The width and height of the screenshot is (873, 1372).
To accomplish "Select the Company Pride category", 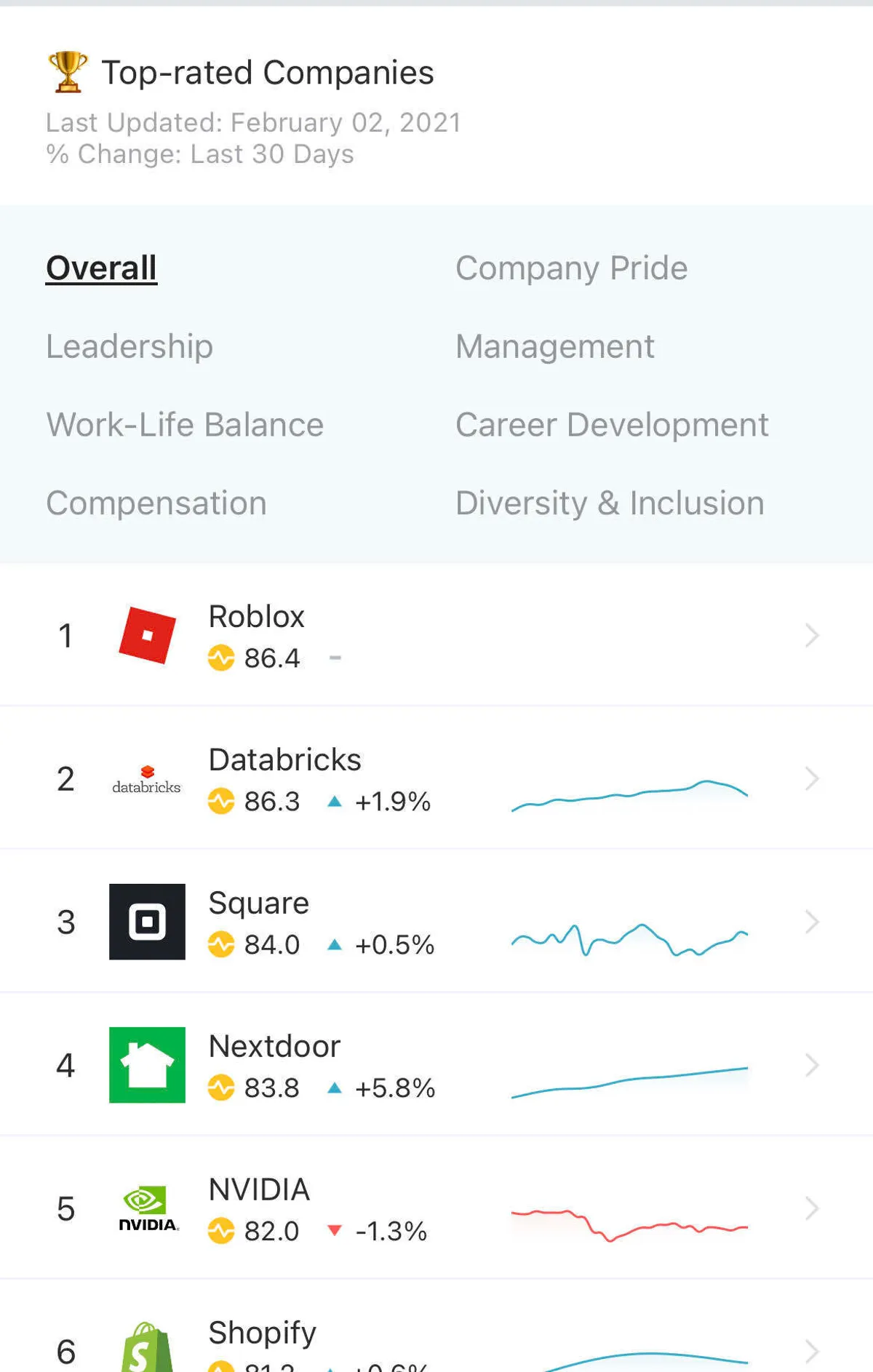I will click(571, 268).
